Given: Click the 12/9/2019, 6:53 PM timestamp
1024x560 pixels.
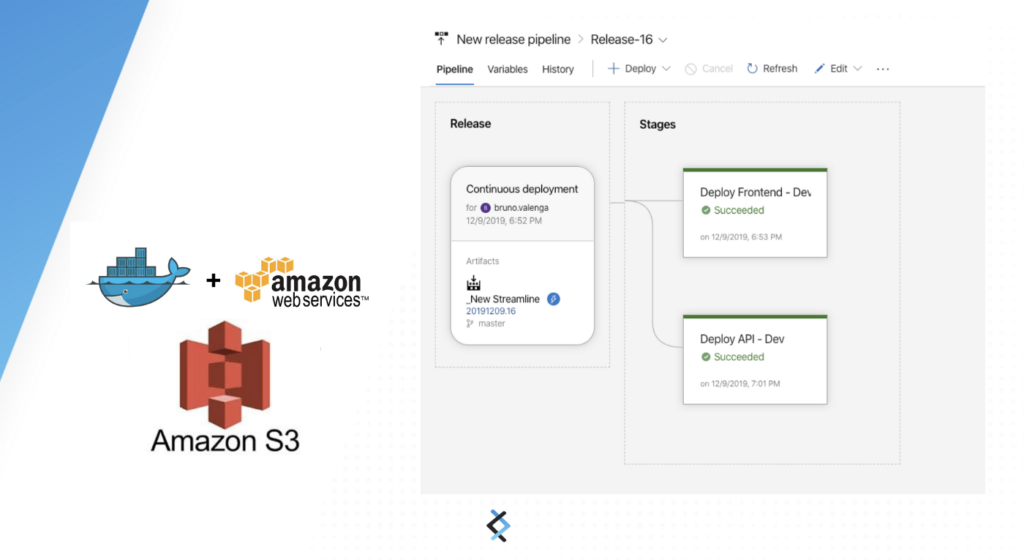Looking at the screenshot, I should click(x=741, y=237).
